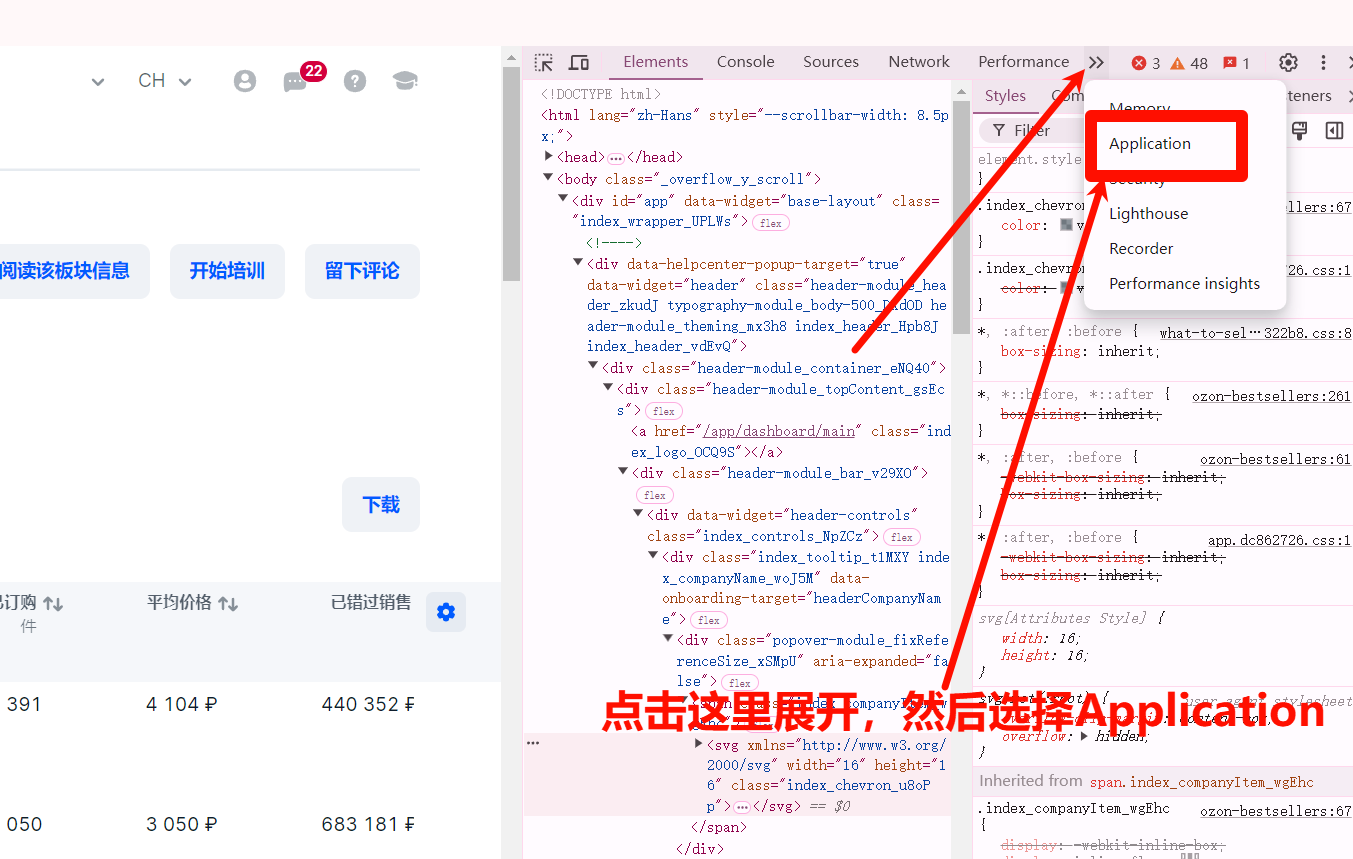The image size is (1353, 859).
Task: Expand the more tabs double chevron
Action: pyautogui.click(x=1096, y=62)
